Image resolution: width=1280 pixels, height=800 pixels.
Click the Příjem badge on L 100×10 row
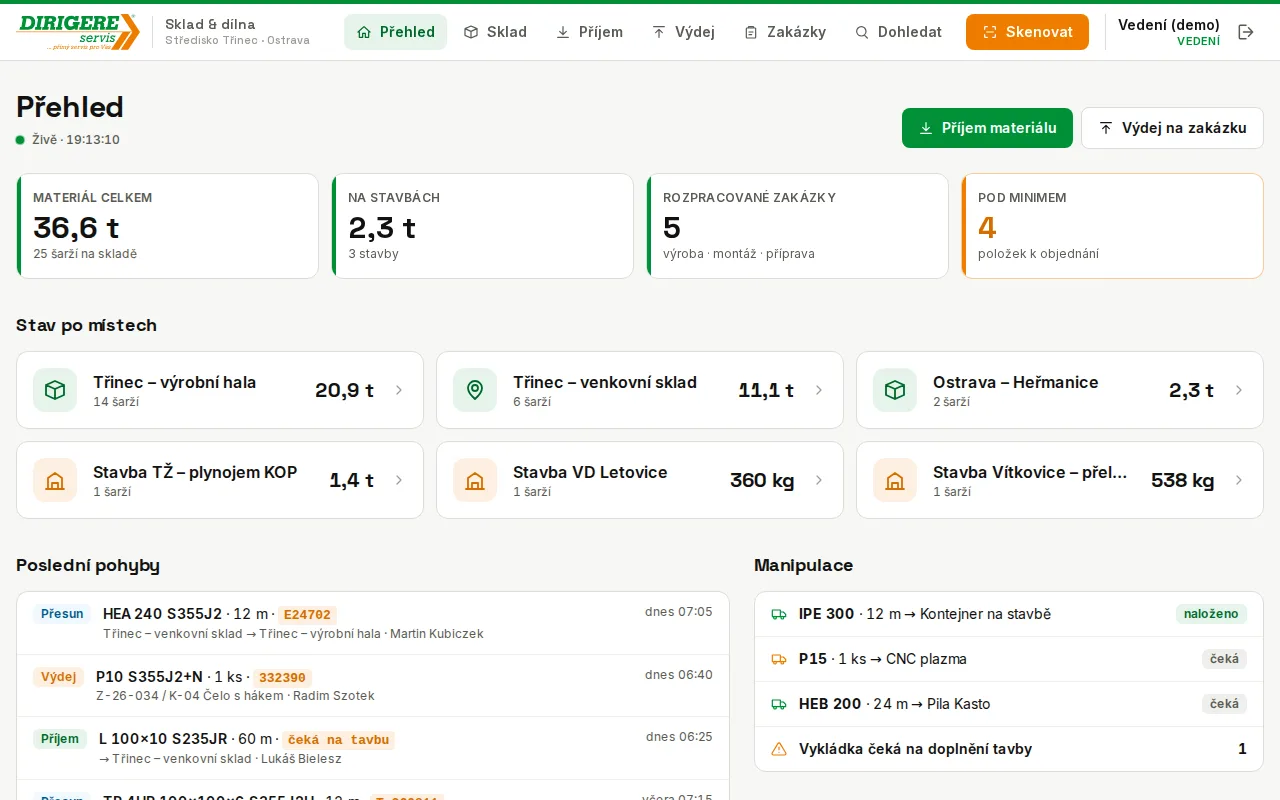tap(60, 739)
